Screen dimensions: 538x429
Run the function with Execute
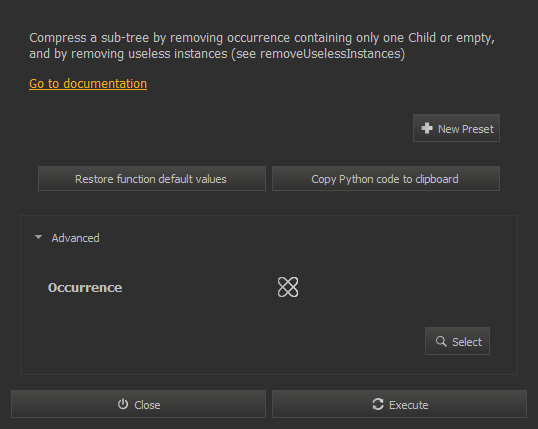pos(399,404)
